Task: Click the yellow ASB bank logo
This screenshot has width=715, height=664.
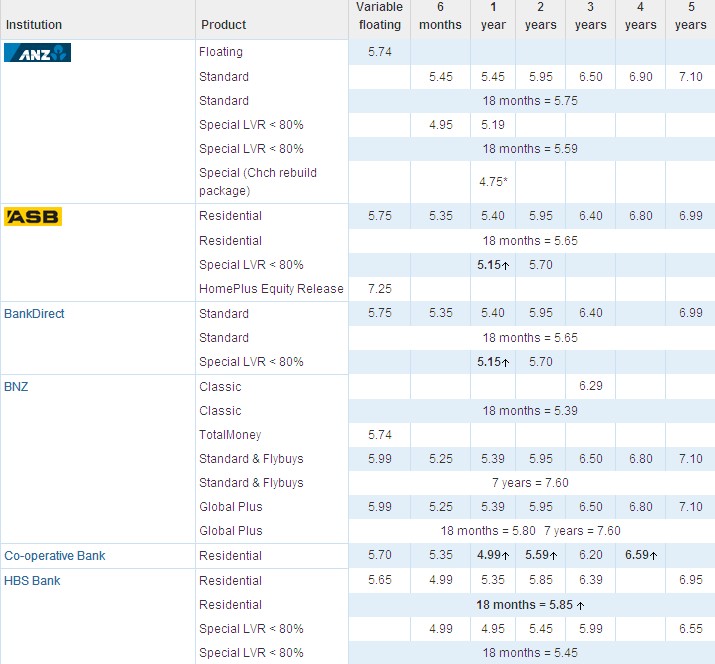Action: [x=33, y=217]
